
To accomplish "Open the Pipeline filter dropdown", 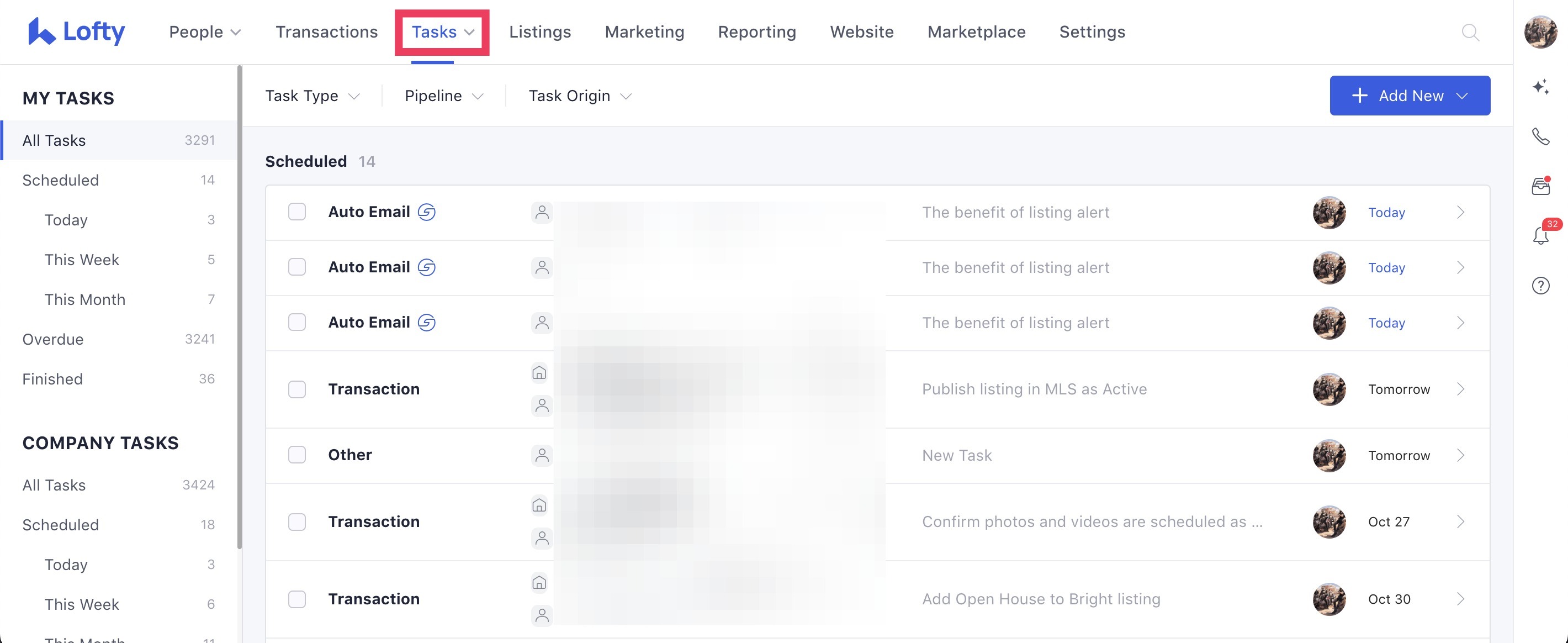I will pyautogui.click(x=443, y=96).
